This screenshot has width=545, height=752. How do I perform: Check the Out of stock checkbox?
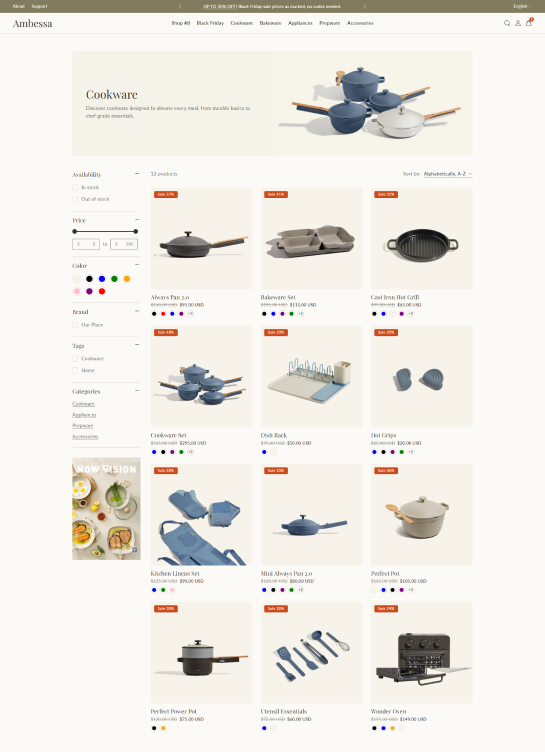75,199
